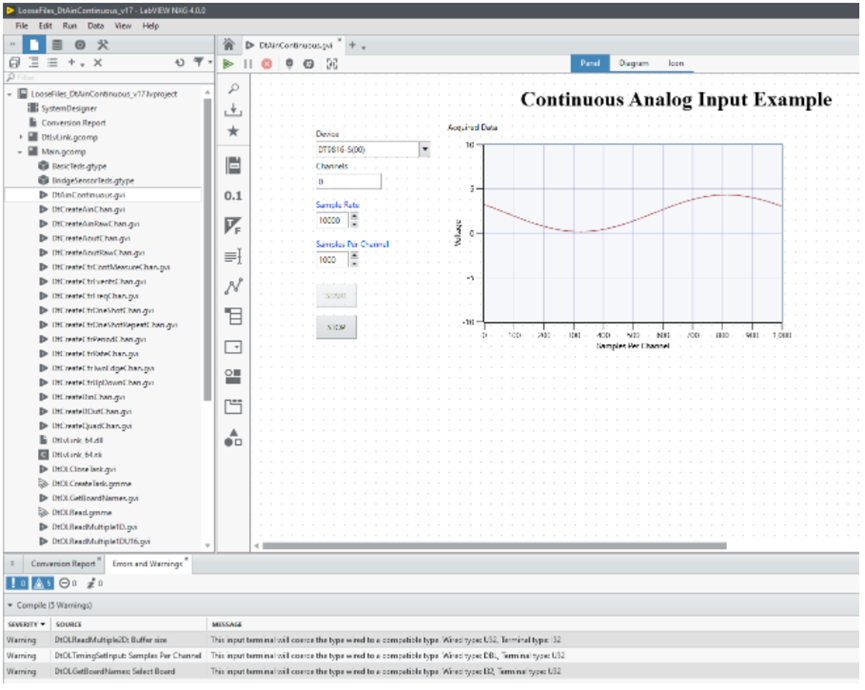
Task: Click the palette search magnifier icon
Action: point(234,88)
